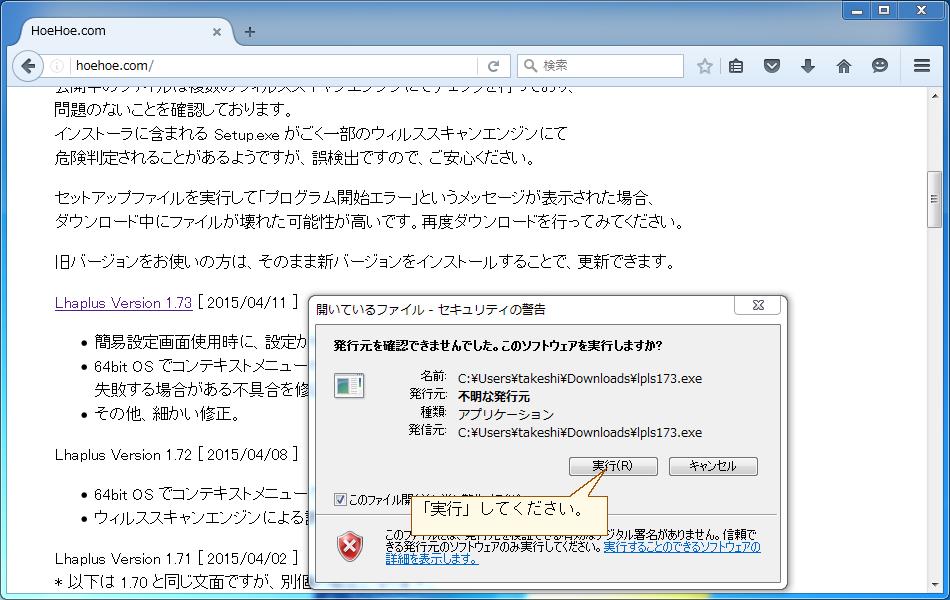Open the reading list sidebar icon
The height and width of the screenshot is (600, 950).
pos(735,66)
